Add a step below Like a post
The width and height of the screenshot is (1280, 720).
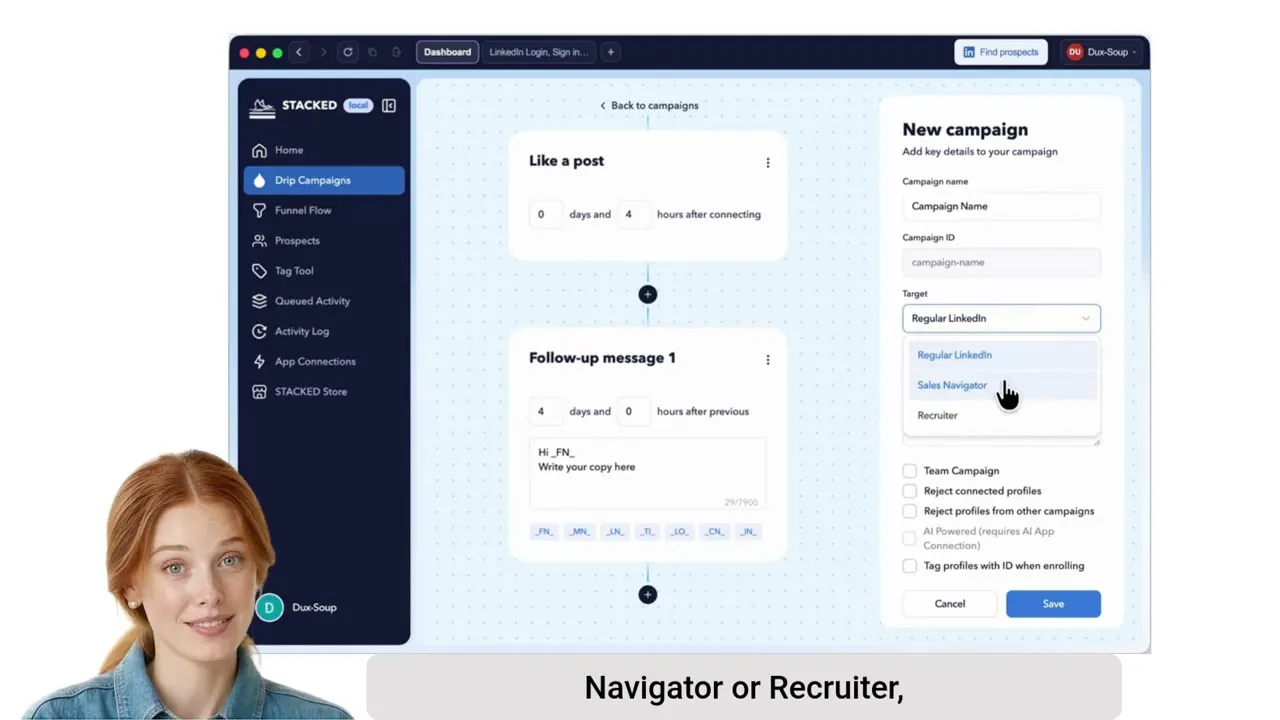[648, 294]
